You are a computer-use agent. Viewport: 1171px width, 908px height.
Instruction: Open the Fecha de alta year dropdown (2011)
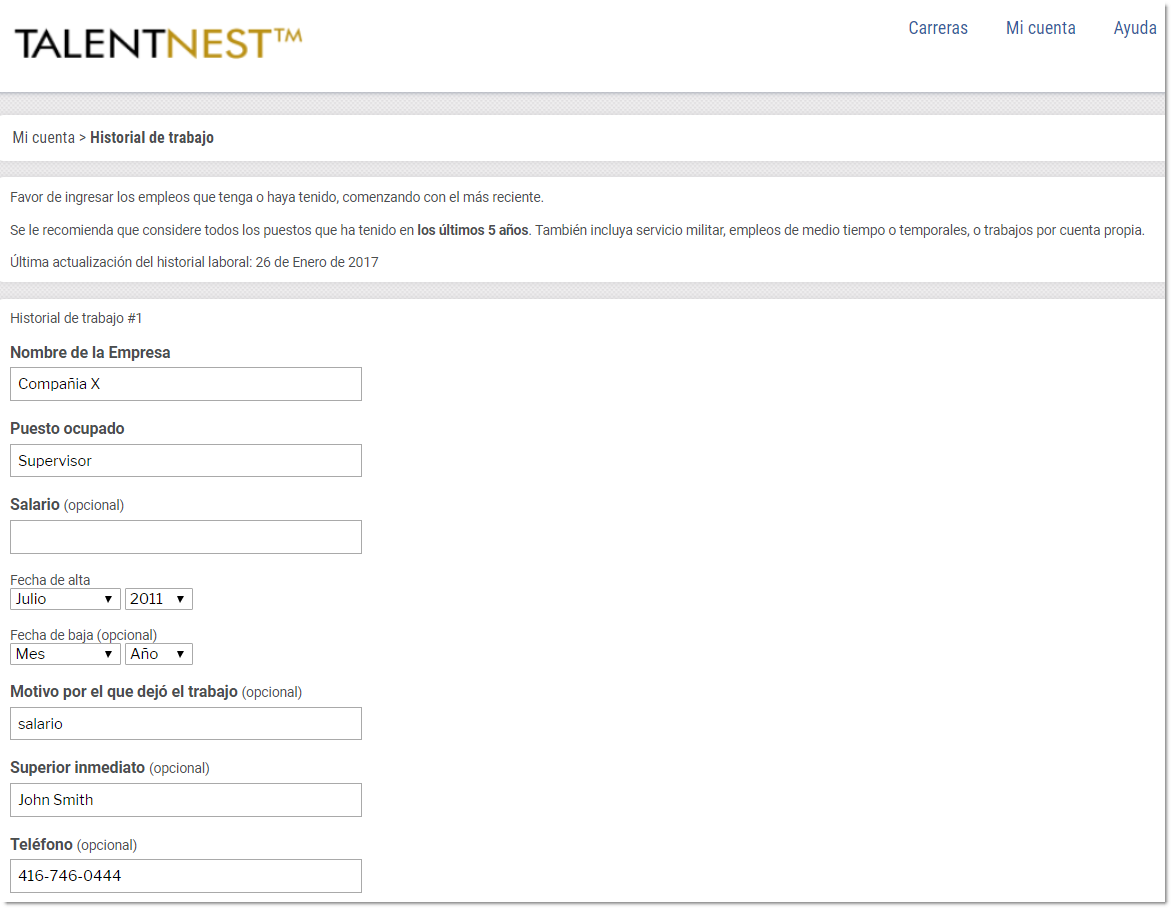(x=158, y=599)
